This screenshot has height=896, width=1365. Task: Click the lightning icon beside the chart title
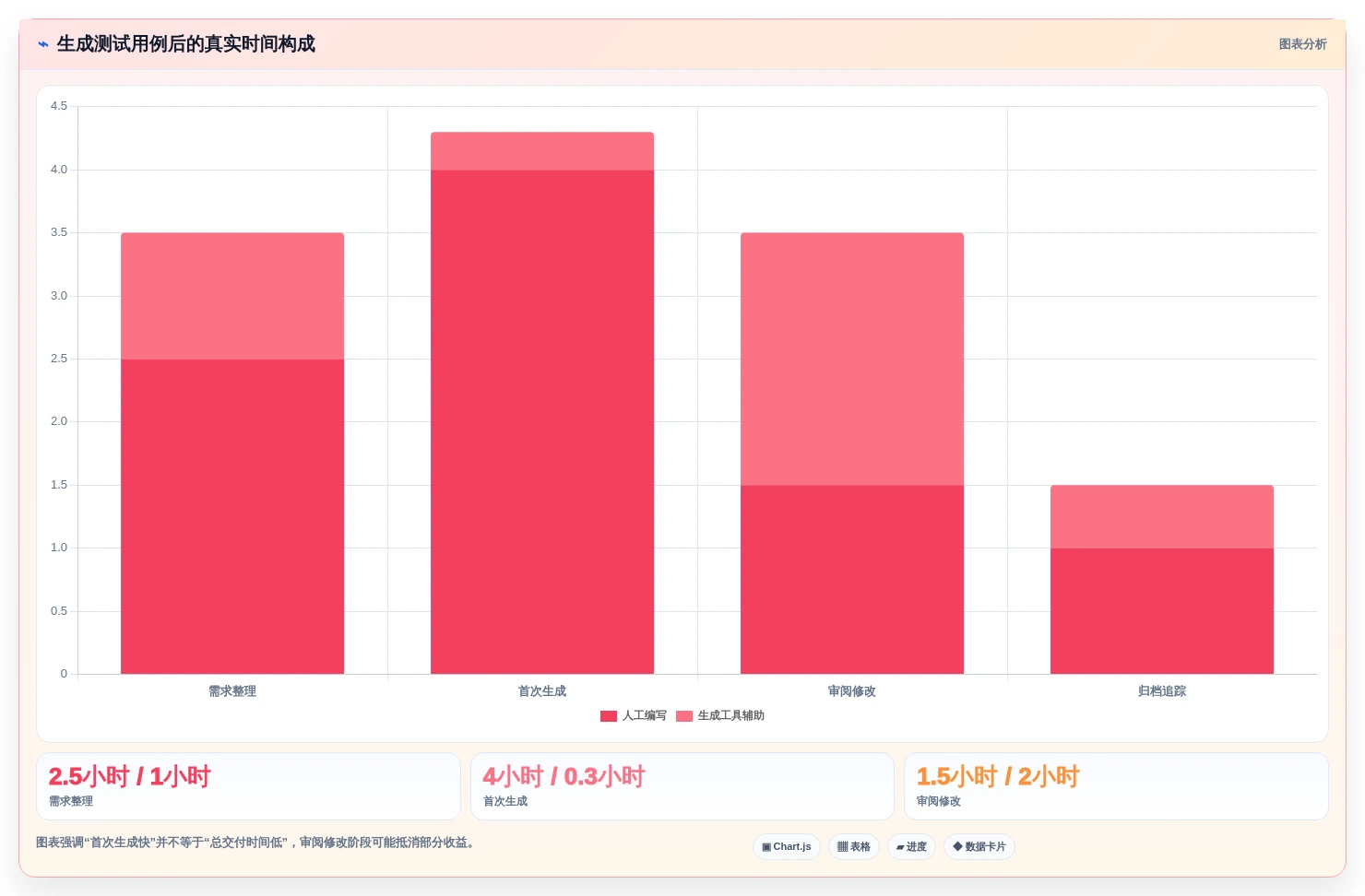point(42,44)
